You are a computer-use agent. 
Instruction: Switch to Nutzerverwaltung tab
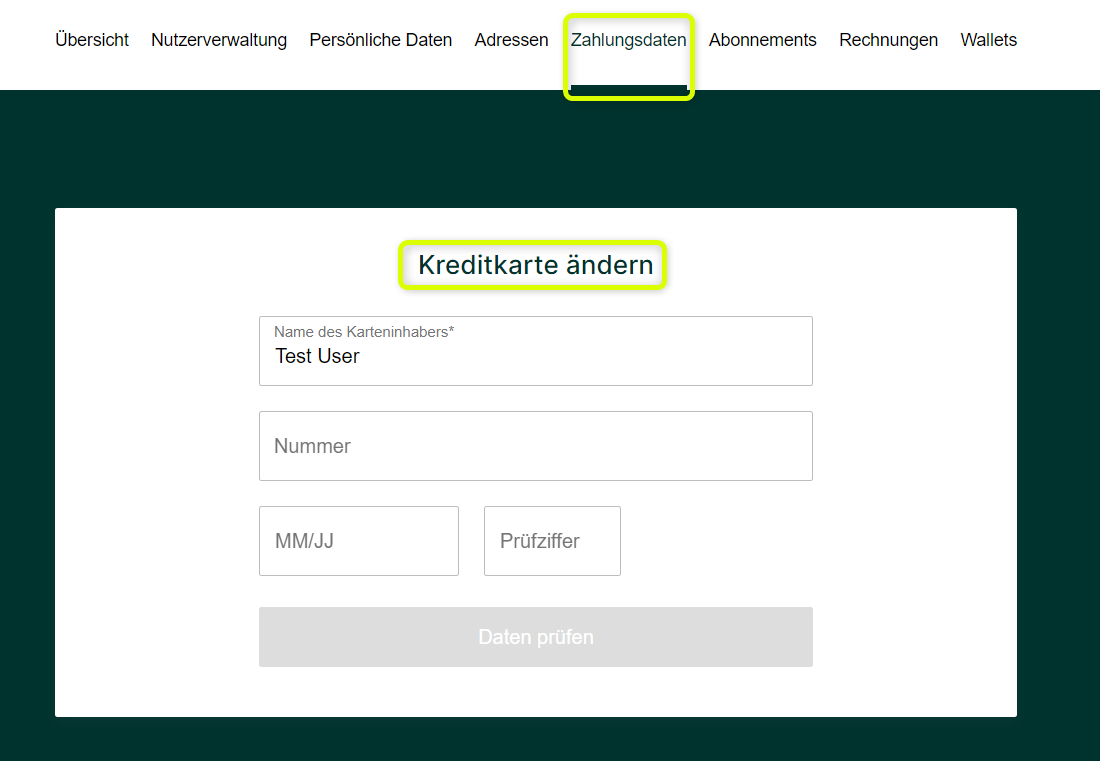pyautogui.click(x=219, y=40)
